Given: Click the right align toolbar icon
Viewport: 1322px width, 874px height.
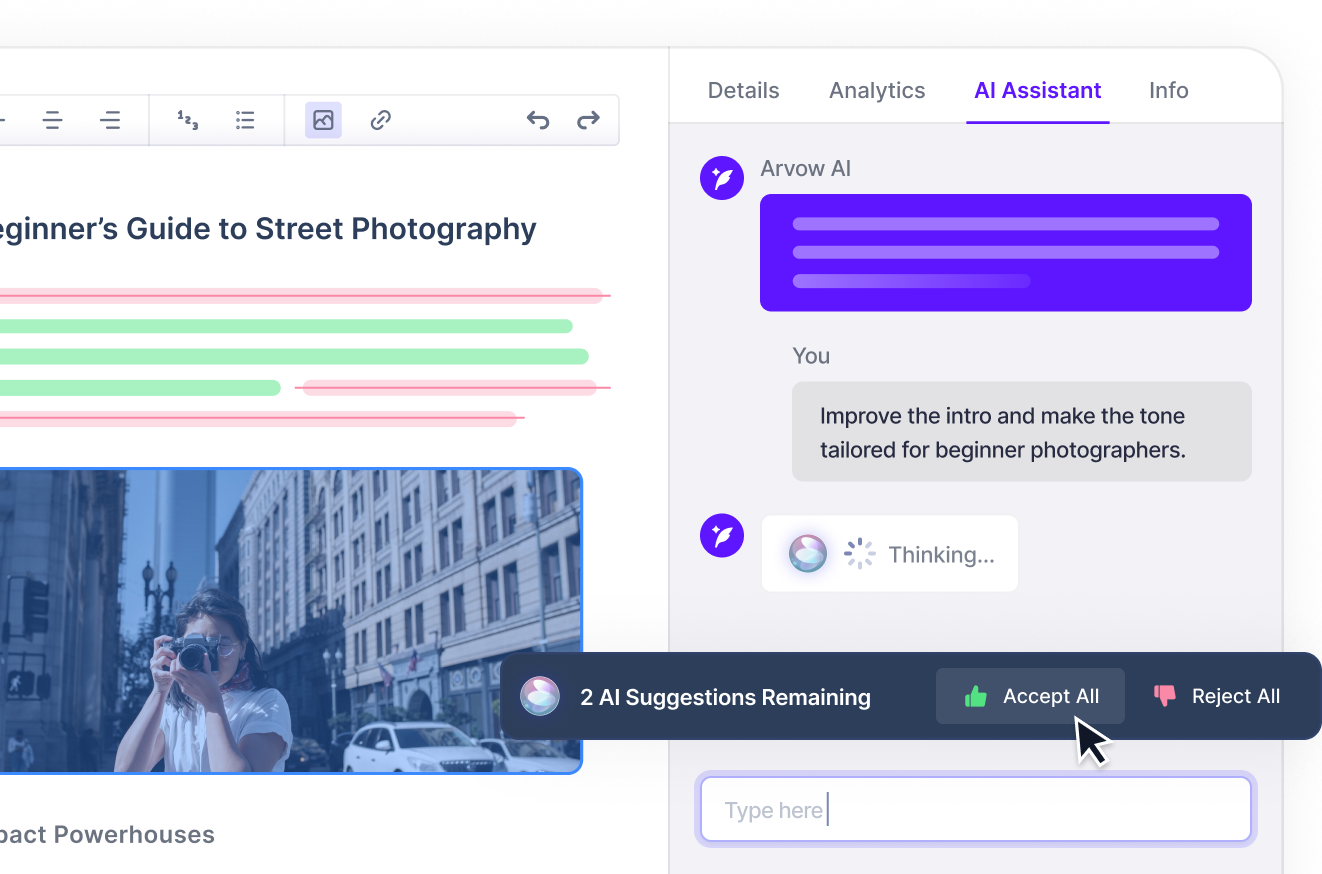Looking at the screenshot, I should pyautogui.click(x=110, y=120).
